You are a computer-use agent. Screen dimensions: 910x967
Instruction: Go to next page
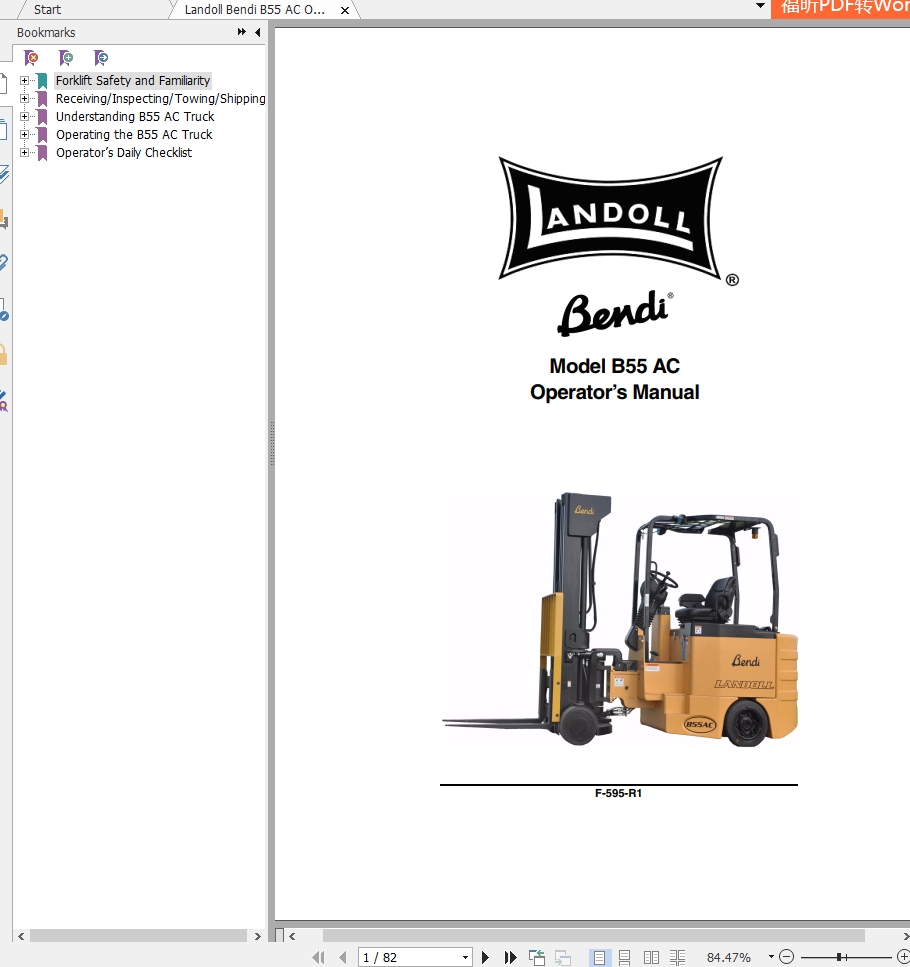pyautogui.click(x=485, y=957)
